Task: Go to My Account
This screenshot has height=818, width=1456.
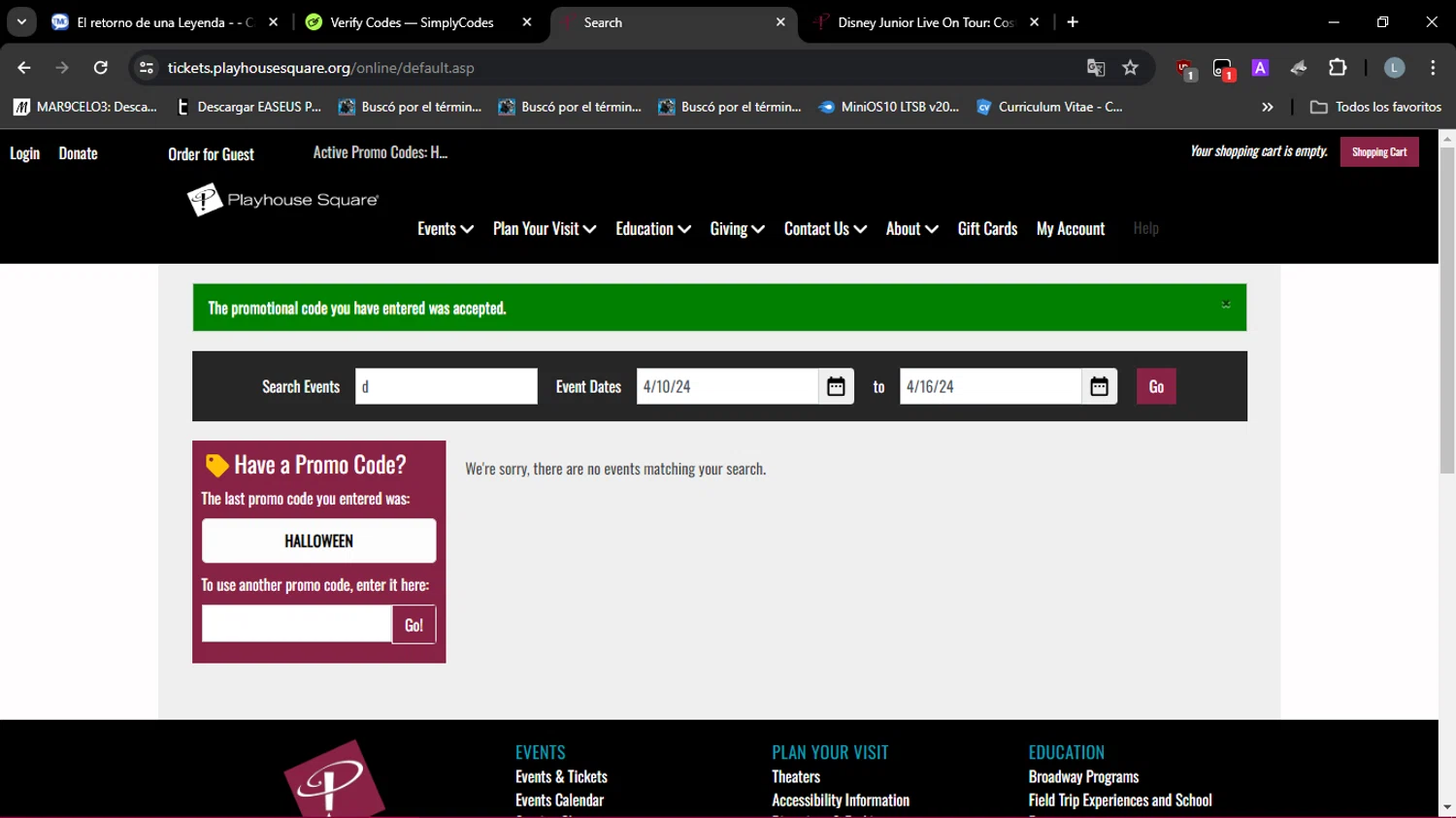Action: [x=1071, y=229]
